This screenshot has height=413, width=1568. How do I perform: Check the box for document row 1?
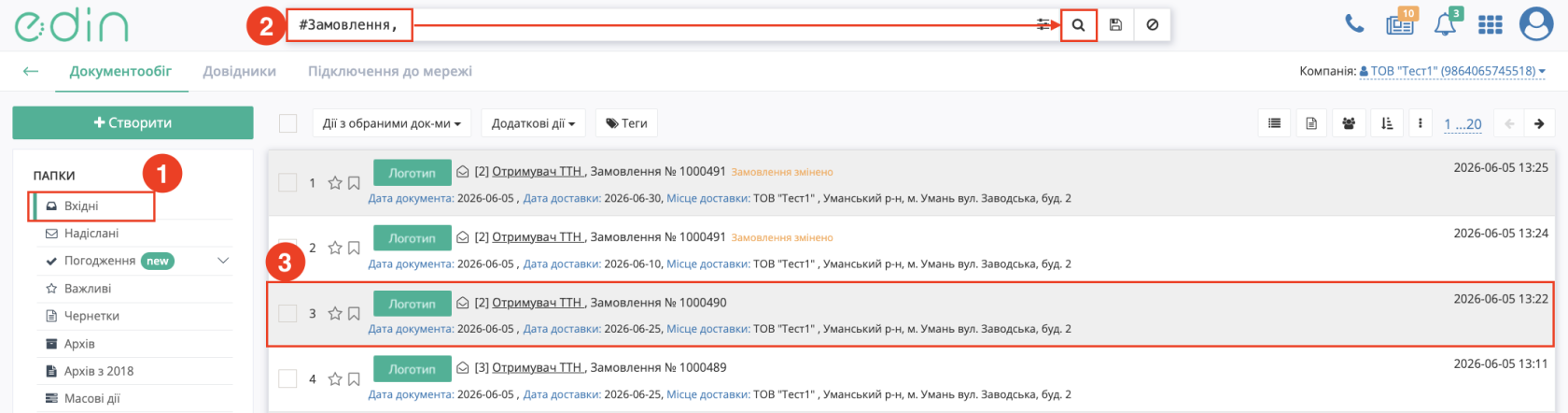point(287,182)
